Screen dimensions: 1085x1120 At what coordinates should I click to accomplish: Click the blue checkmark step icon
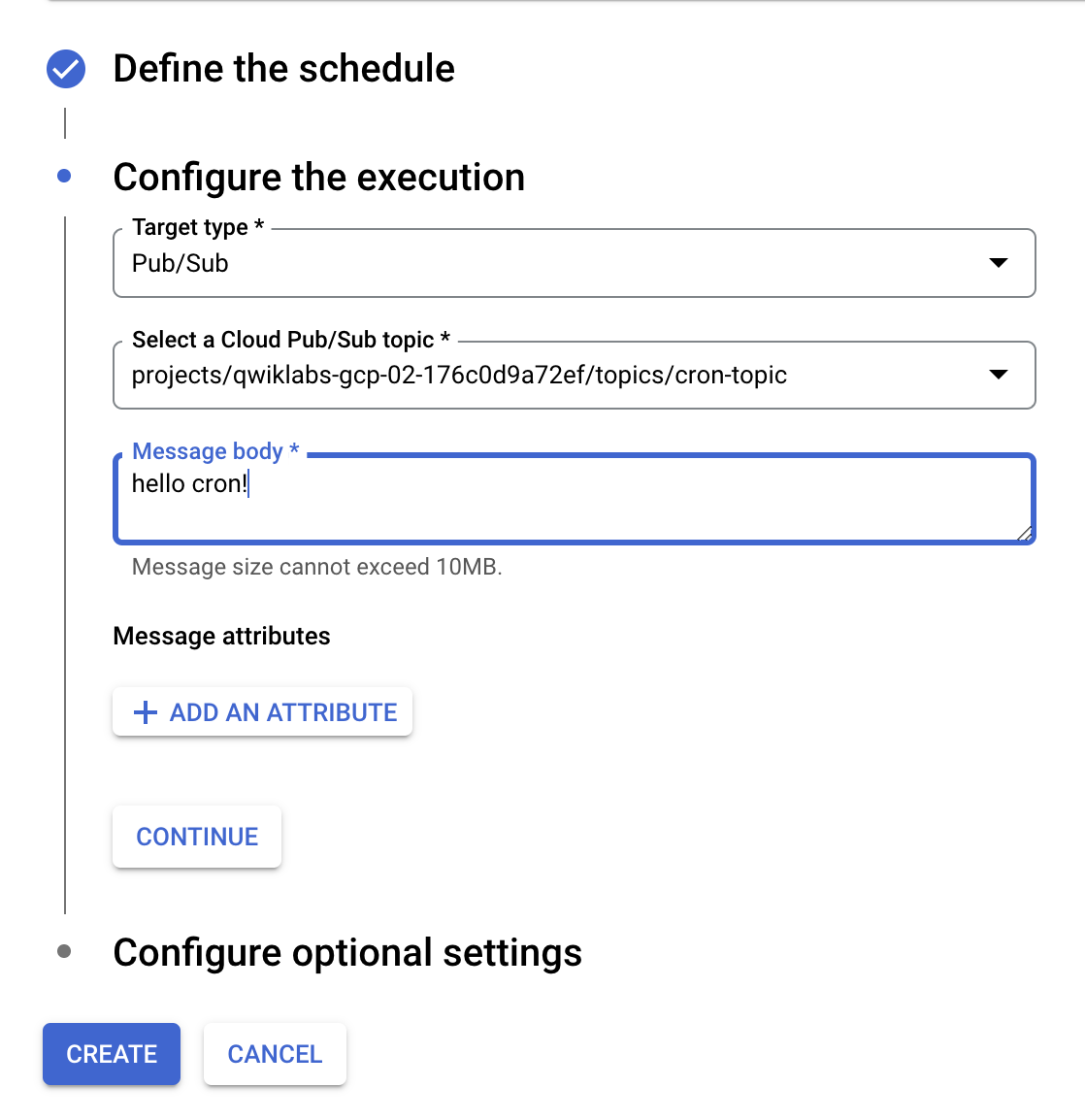coord(66,69)
